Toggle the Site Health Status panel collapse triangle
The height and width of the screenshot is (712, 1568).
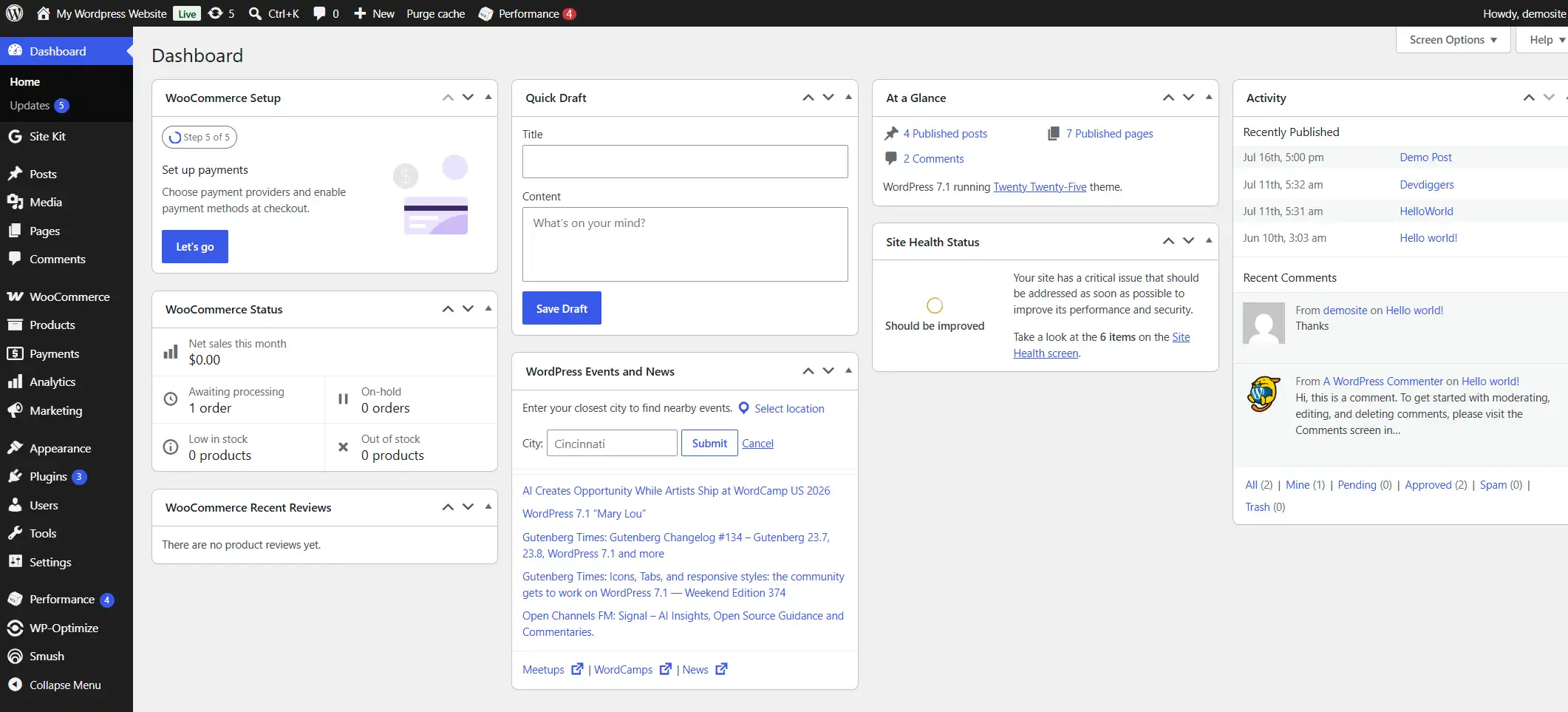click(1209, 240)
